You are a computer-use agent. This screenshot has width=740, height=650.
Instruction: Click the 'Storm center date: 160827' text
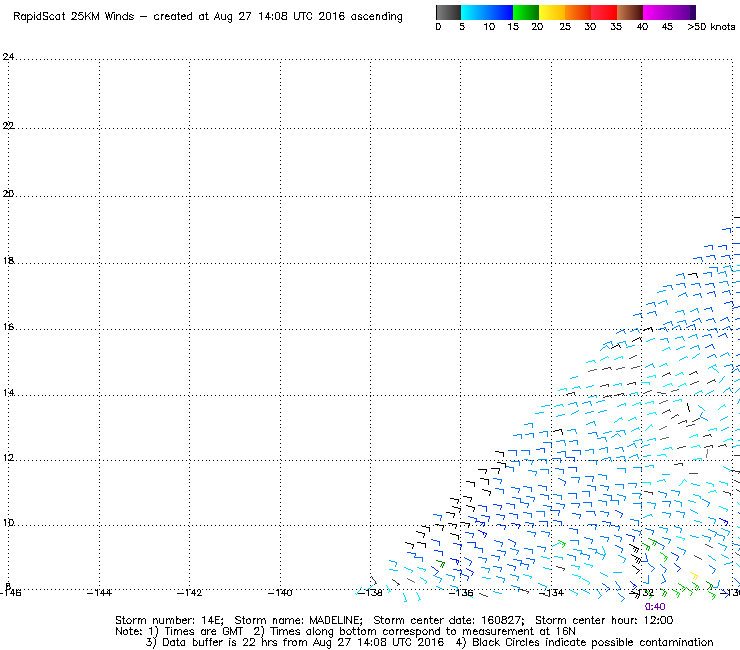coord(449,620)
